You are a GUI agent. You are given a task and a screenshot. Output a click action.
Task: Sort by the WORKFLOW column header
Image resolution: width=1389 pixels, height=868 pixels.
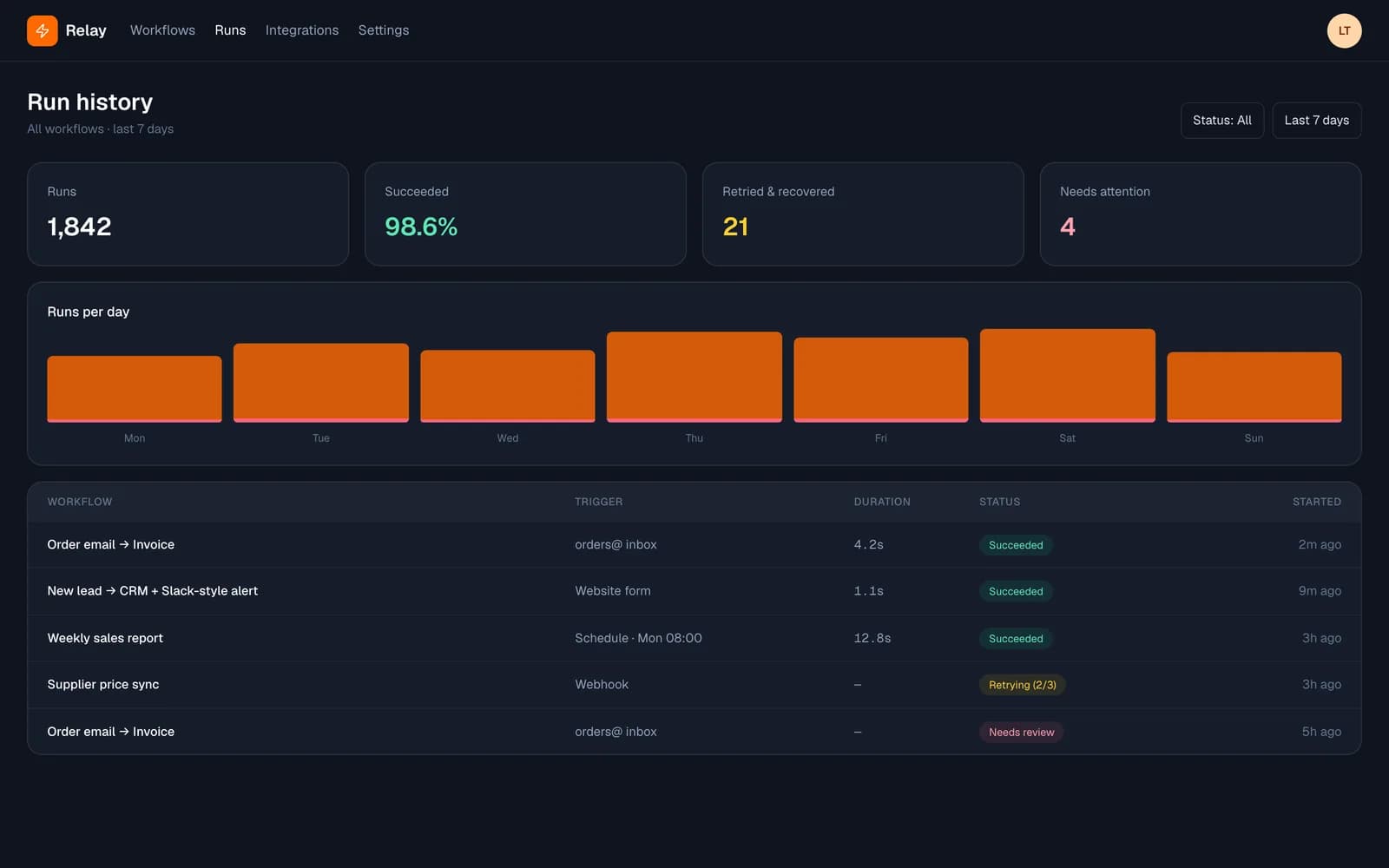point(80,502)
